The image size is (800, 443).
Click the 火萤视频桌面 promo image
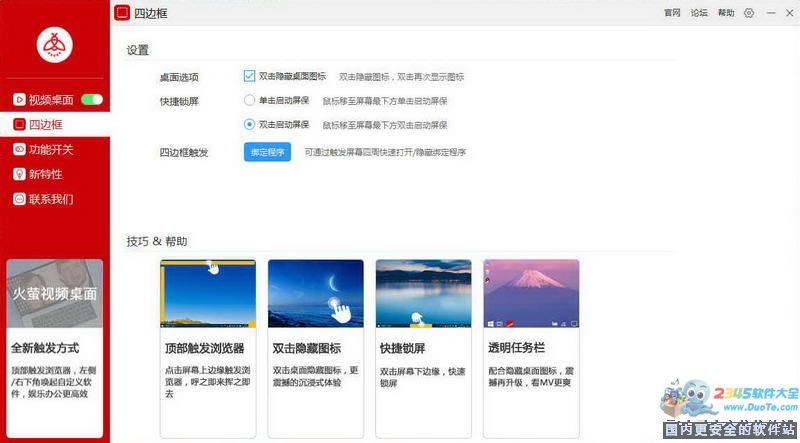55,293
